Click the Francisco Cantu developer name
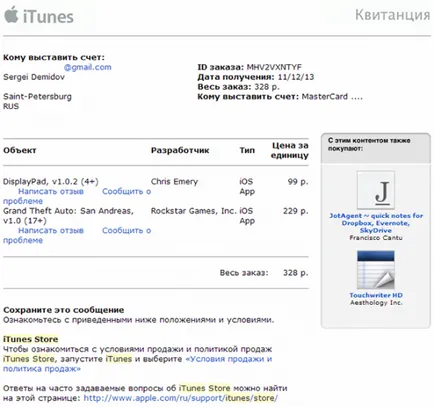This screenshot has height=407, width=434. pos(376,238)
